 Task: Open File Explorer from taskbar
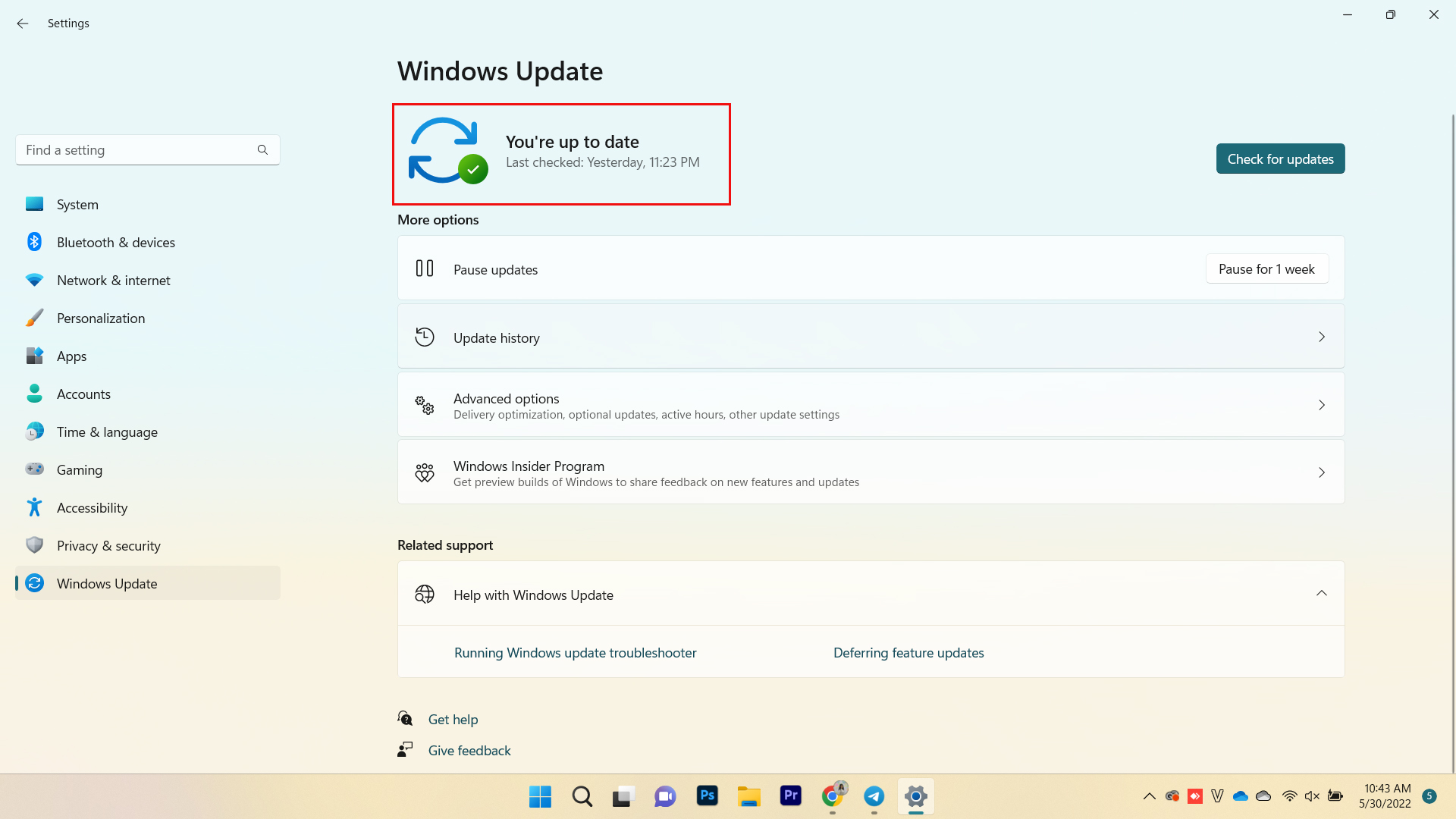(748, 796)
